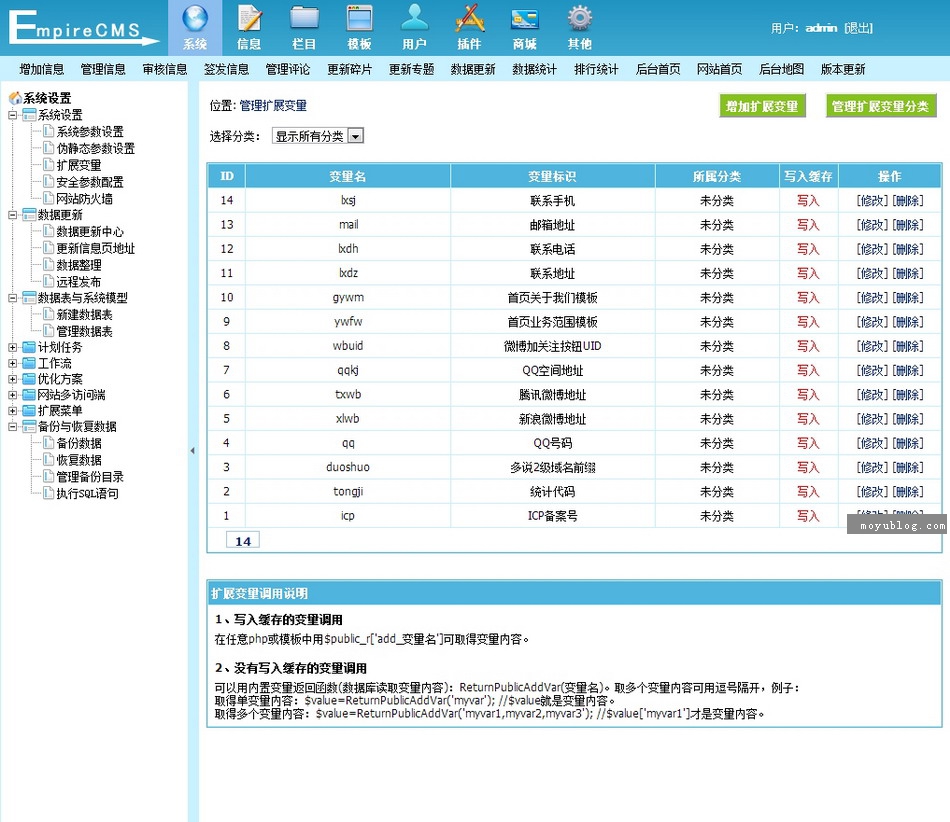Click the 增加扩展变量 button
950x822 pixels.
tap(762, 106)
